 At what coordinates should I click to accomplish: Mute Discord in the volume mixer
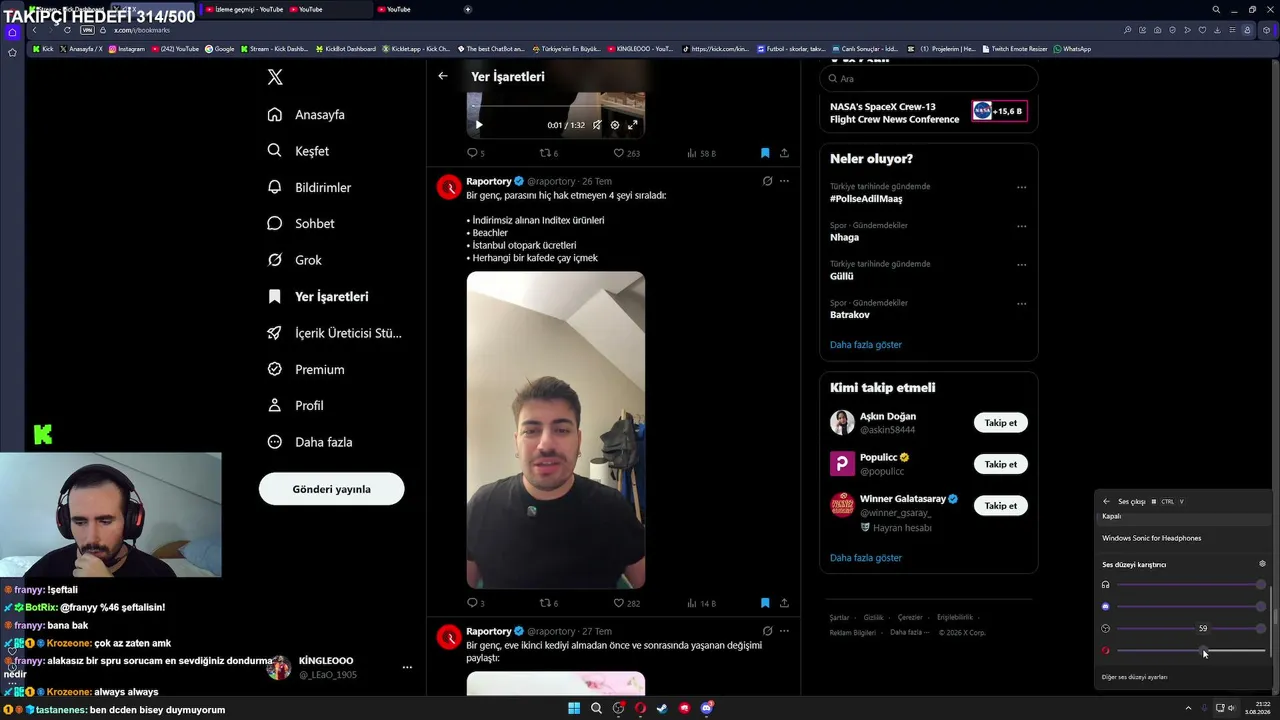pyautogui.click(x=1105, y=607)
